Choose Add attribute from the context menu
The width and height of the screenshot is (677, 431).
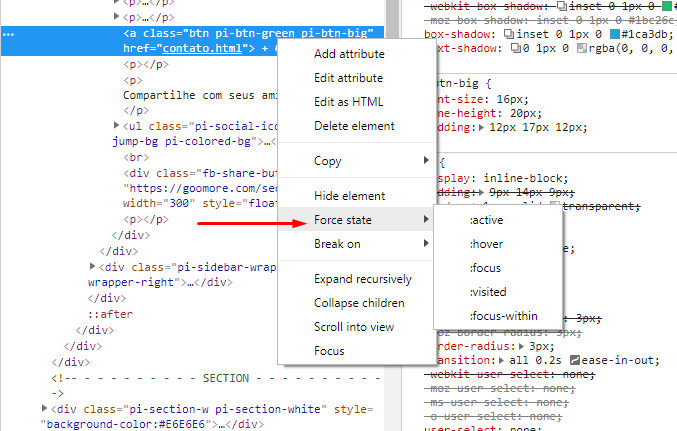[x=357, y=54]
